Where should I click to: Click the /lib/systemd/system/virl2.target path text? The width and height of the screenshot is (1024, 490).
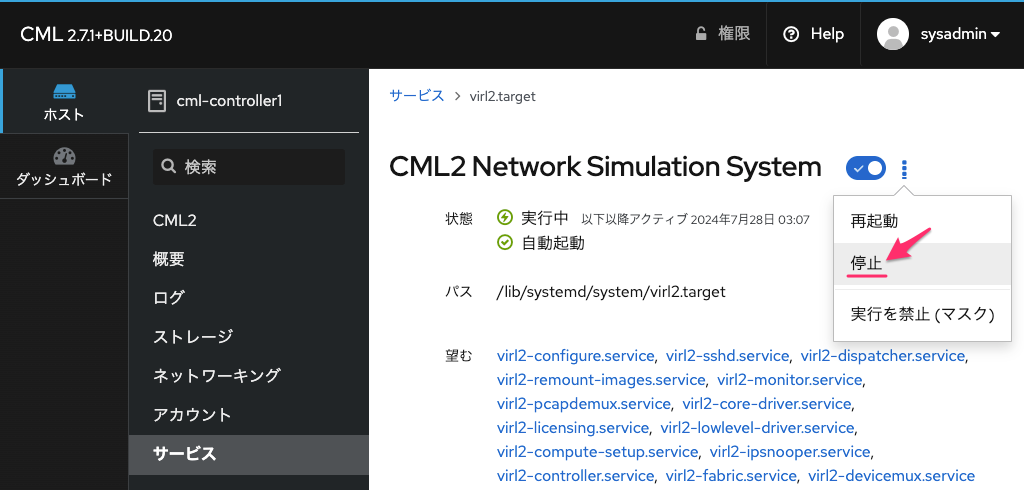pyautogui.click(x=611, y=292)
